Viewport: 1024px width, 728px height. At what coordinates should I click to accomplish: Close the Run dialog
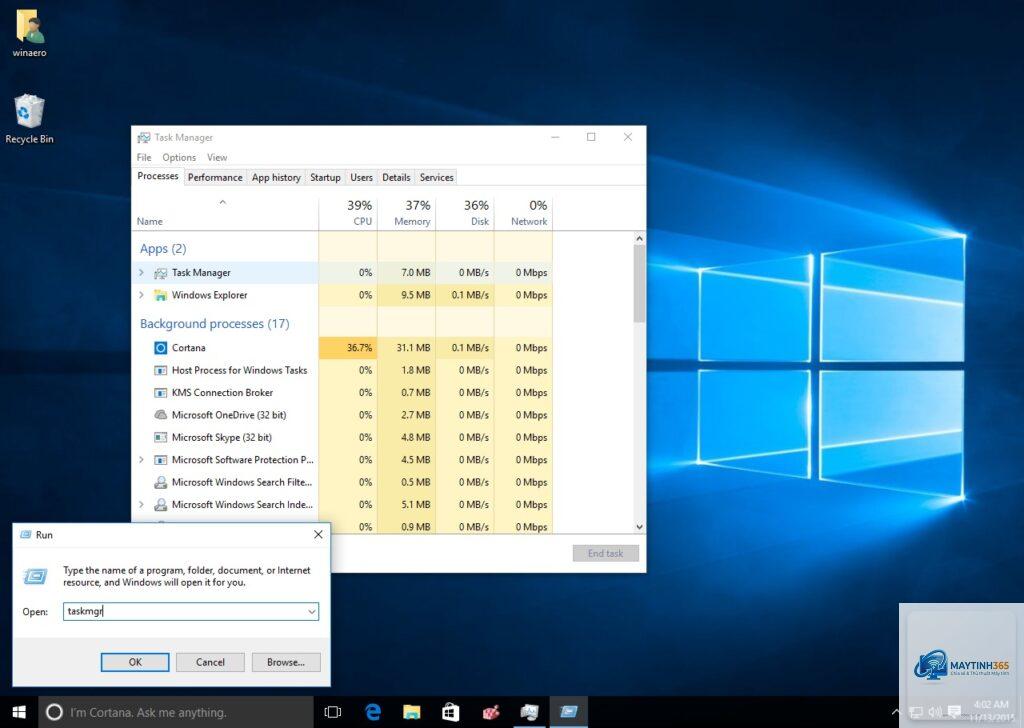(318, 534)
